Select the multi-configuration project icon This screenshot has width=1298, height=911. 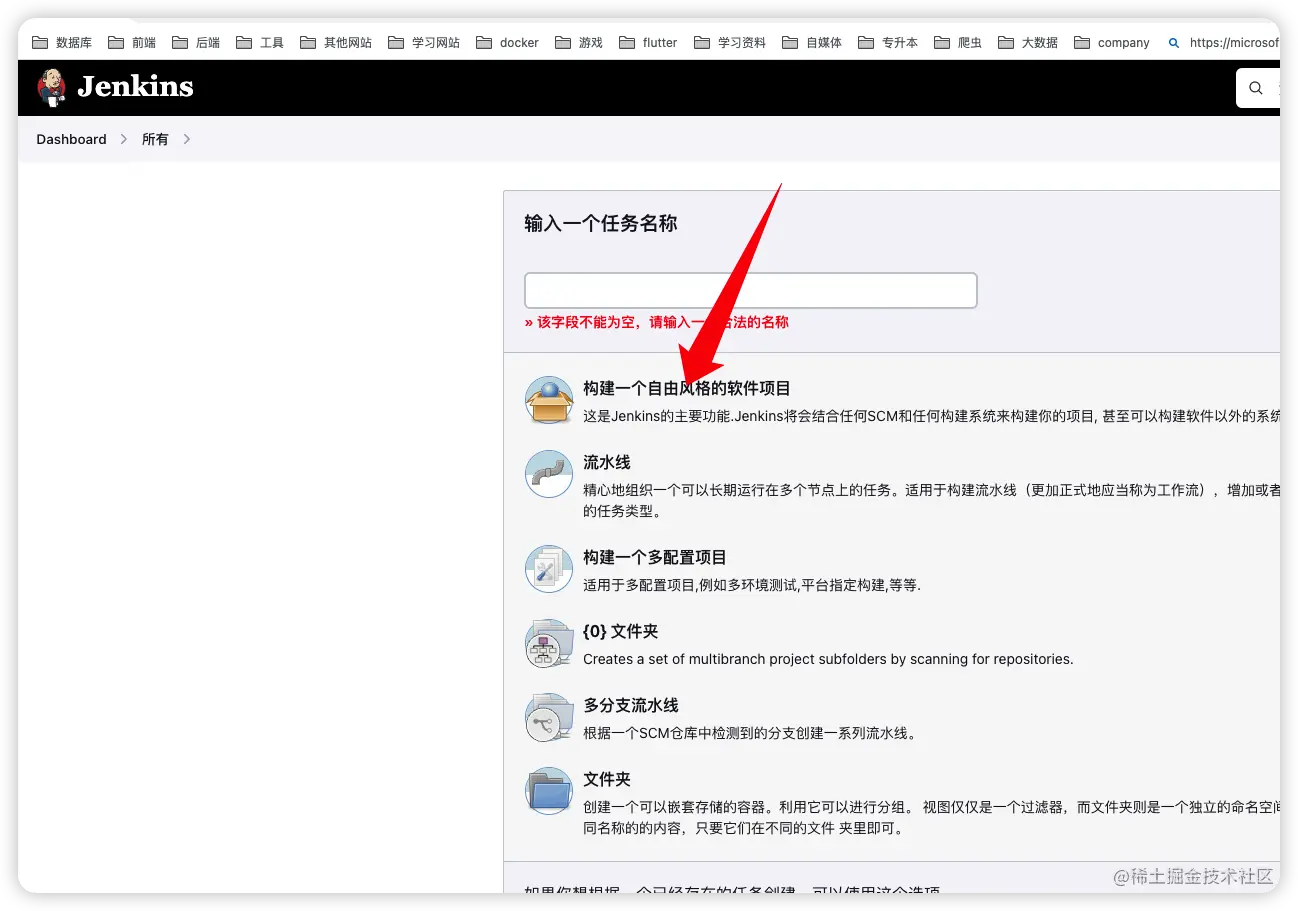(549, 569)
